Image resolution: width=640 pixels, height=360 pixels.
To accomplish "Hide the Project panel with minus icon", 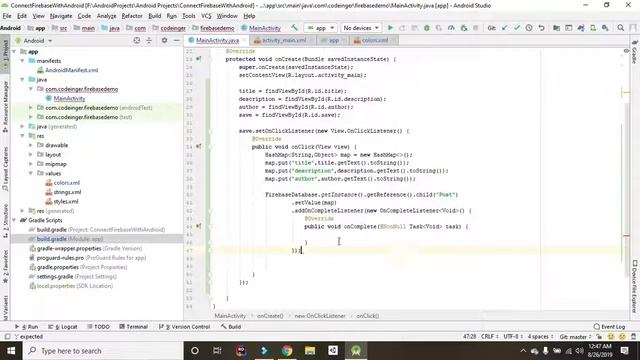I will point(176,40).
